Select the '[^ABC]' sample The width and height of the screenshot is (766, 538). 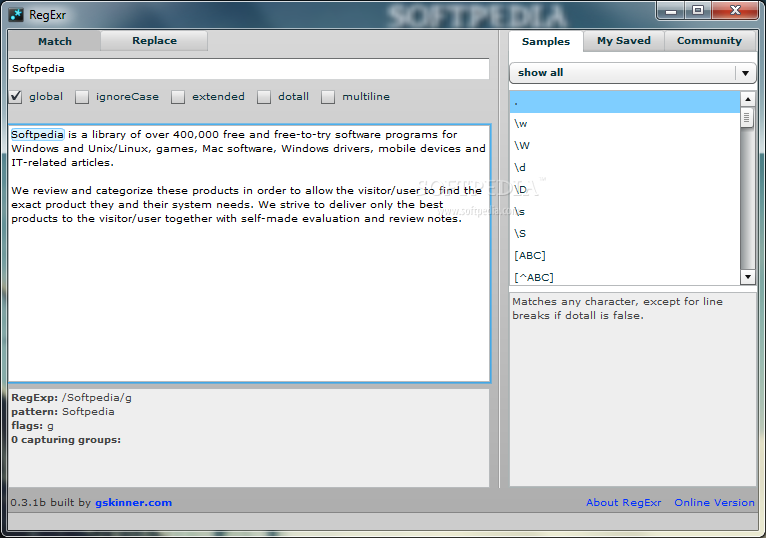coord(625,277)
